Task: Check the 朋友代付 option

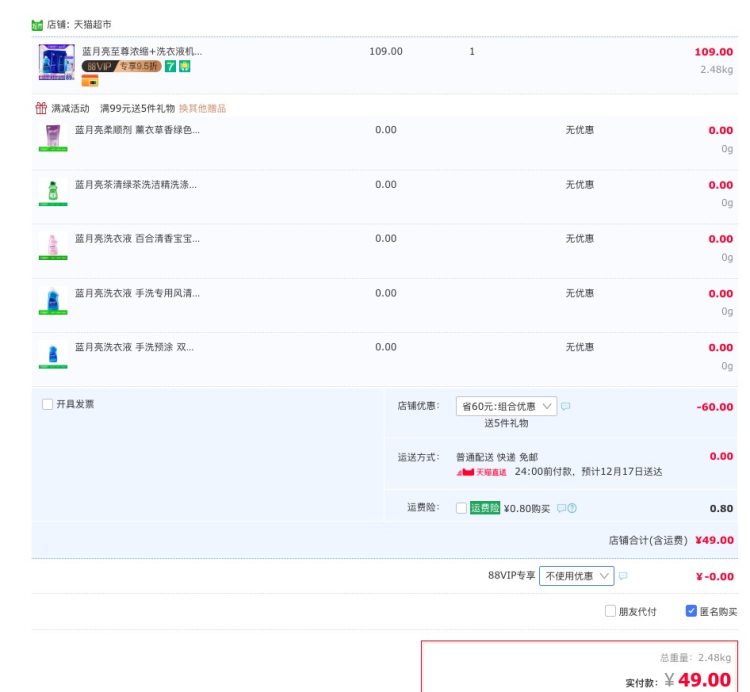Action: click(x=610, y=611)
